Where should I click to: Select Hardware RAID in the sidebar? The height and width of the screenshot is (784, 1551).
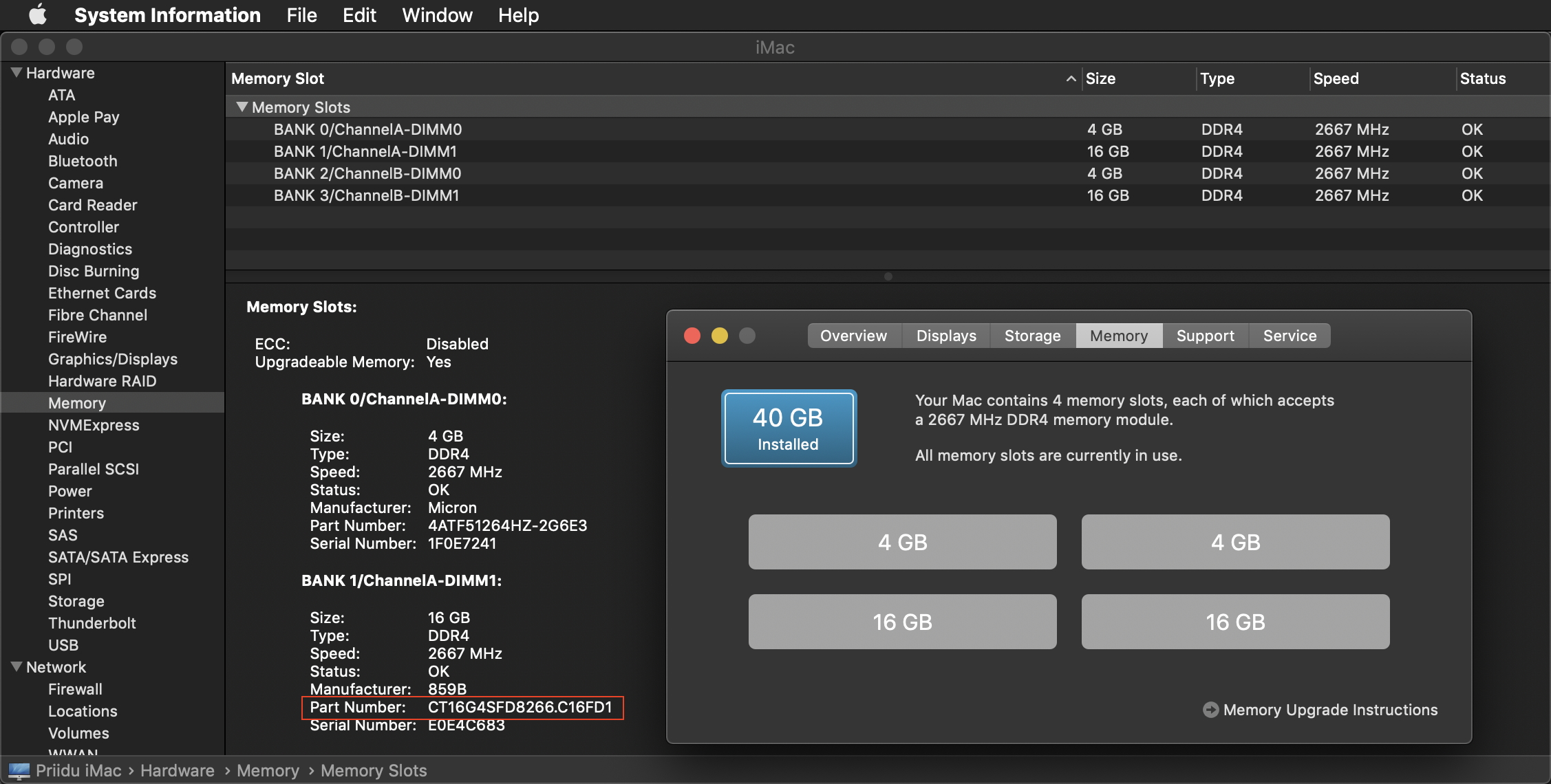point(103,381)
